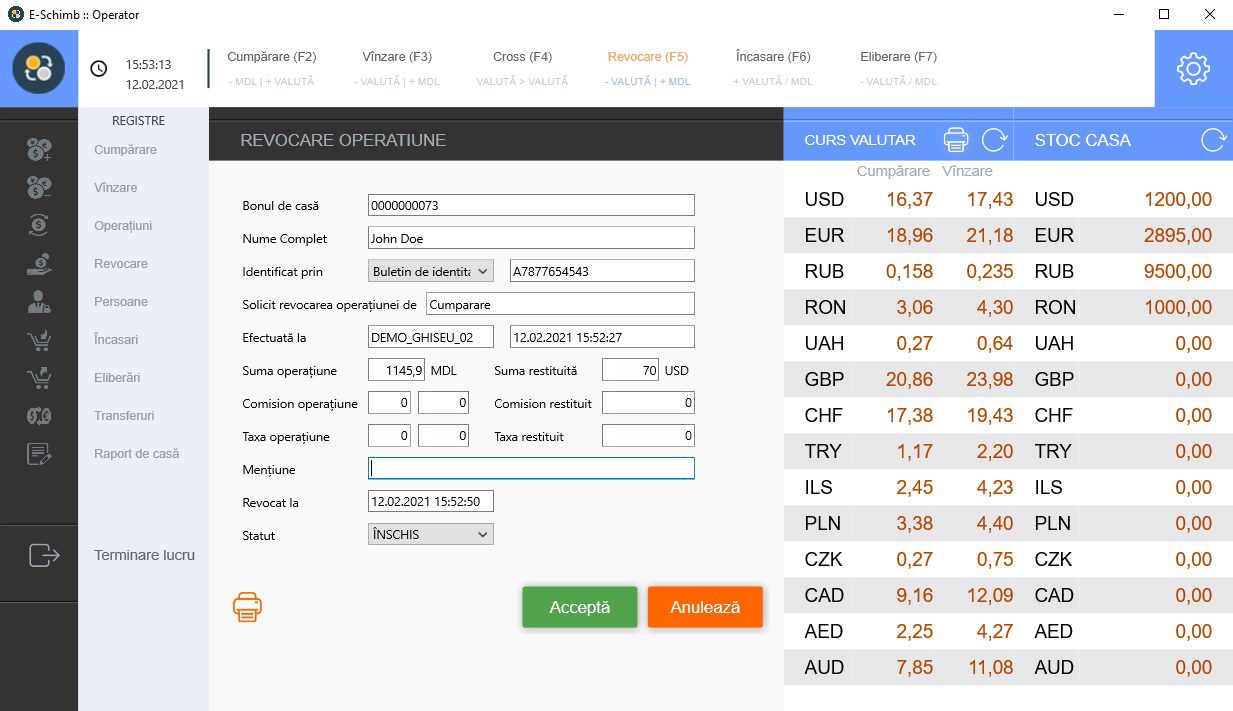Viewport: 1233px width, 711px height.
Task: Select Terminare lucru option
Action: tap(144, 555)
